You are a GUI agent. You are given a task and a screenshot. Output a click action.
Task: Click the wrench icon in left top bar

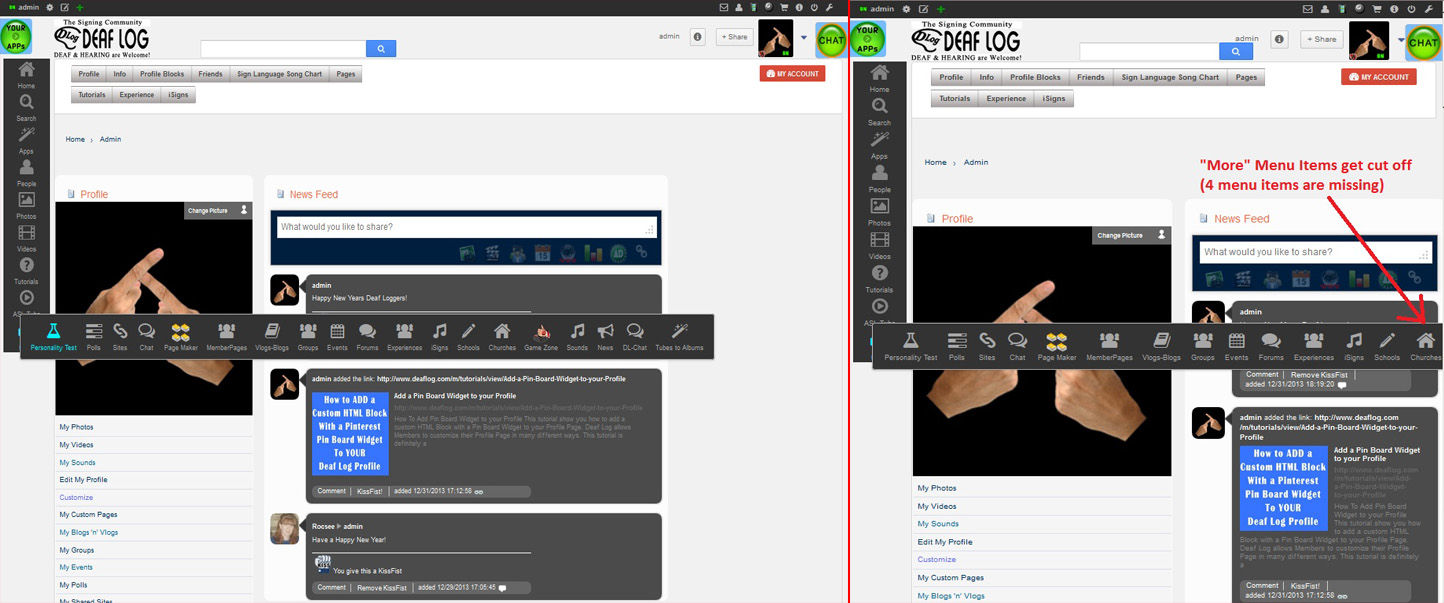tap(829, 7)
